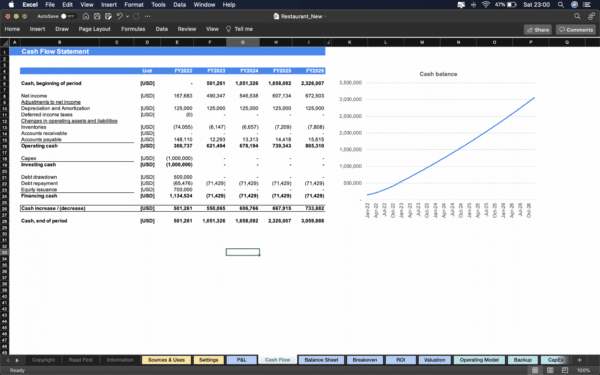Switch to Formulas ribbon tab

(x=133, y=29)
